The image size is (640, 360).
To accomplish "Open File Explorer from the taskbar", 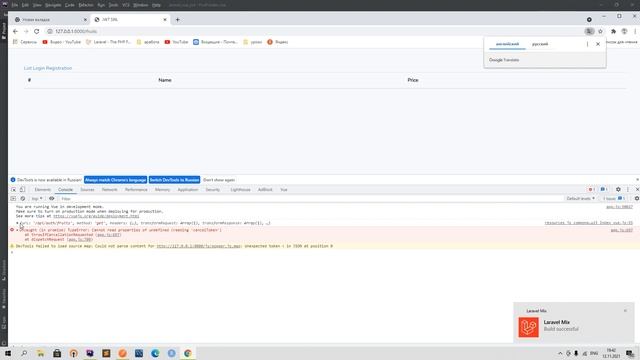I will [x=41, y=353].
